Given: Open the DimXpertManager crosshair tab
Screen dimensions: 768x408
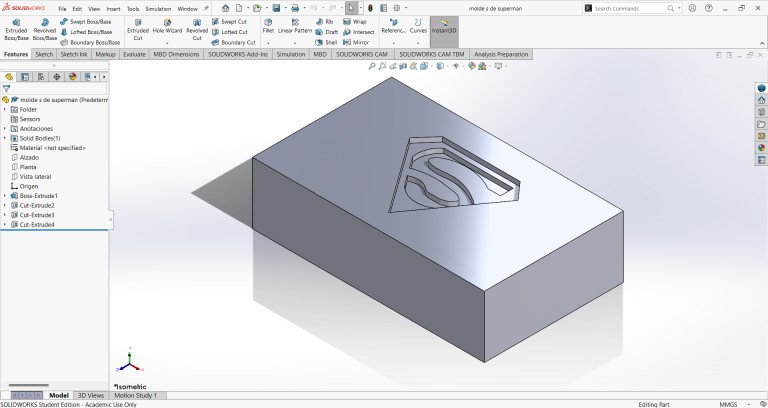Looking at the screenshot, I should point(57,77).
